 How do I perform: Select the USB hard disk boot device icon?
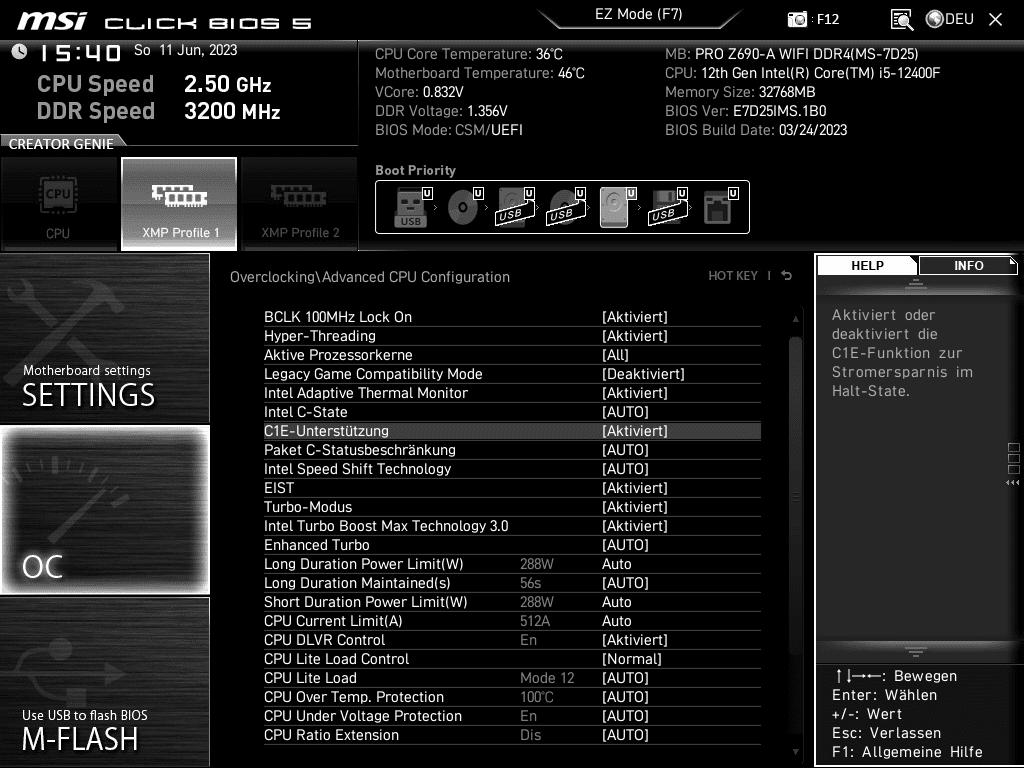coord(515,207)
